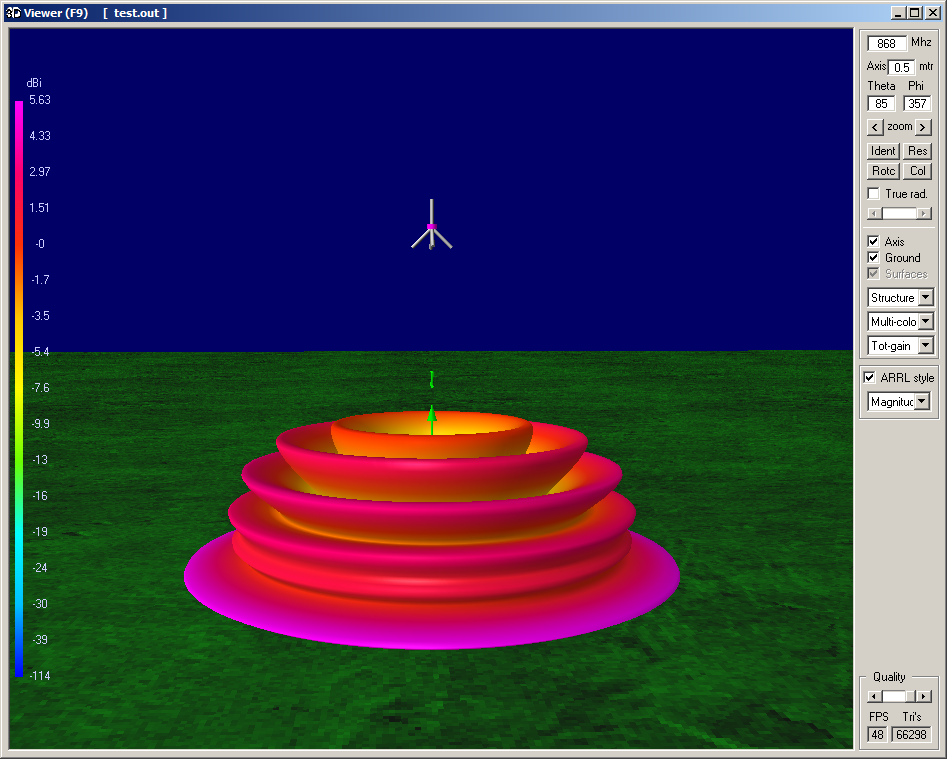
Task: Click the frequency field showing 868
Action: pos(887,43)
